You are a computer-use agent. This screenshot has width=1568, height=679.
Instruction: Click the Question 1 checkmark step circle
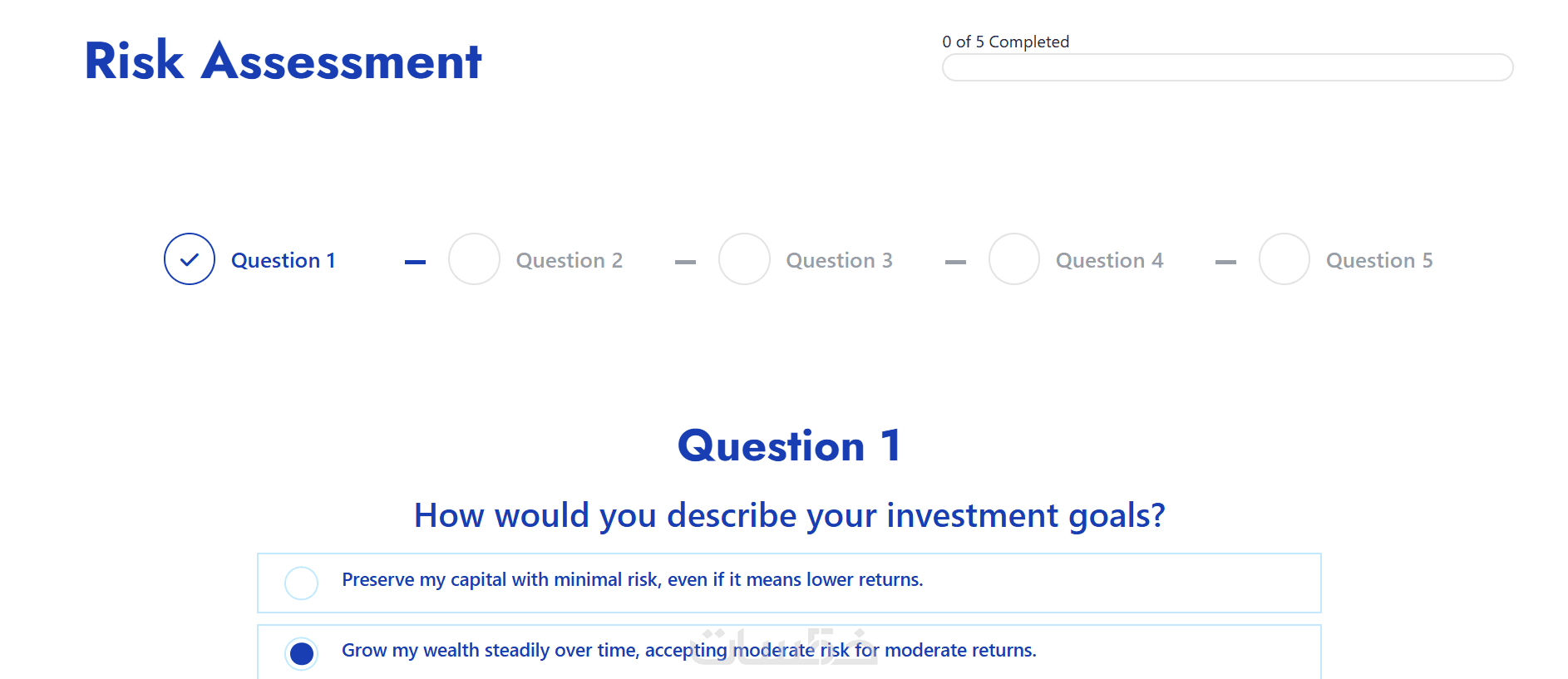point(190,259)
